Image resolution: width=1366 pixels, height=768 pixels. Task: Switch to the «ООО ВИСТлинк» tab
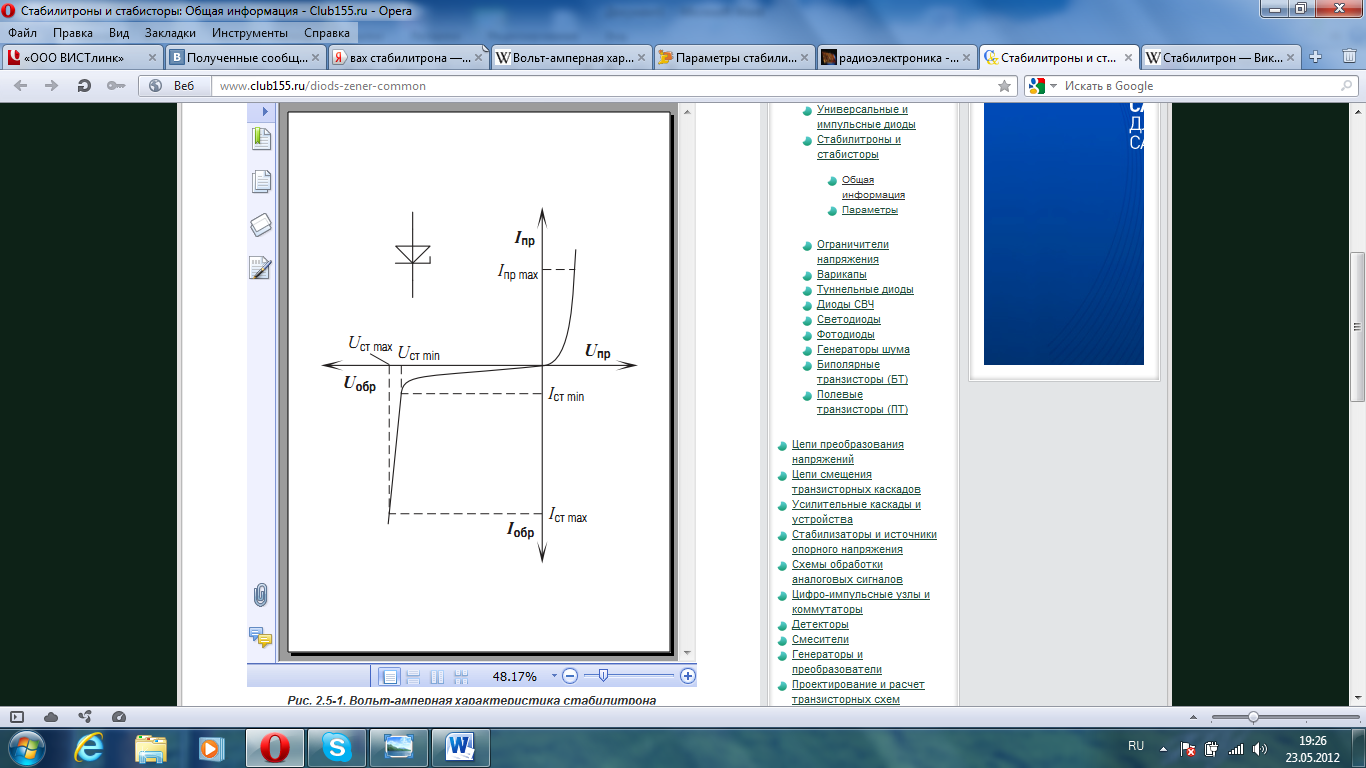tap(82, 58)
